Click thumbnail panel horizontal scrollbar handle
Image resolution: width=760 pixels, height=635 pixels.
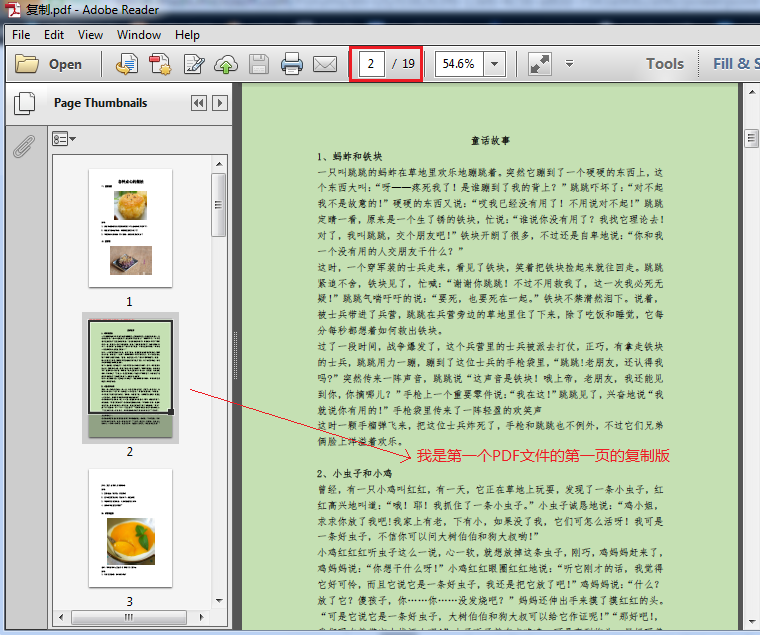pyautogui.click(x=129, y=617)
